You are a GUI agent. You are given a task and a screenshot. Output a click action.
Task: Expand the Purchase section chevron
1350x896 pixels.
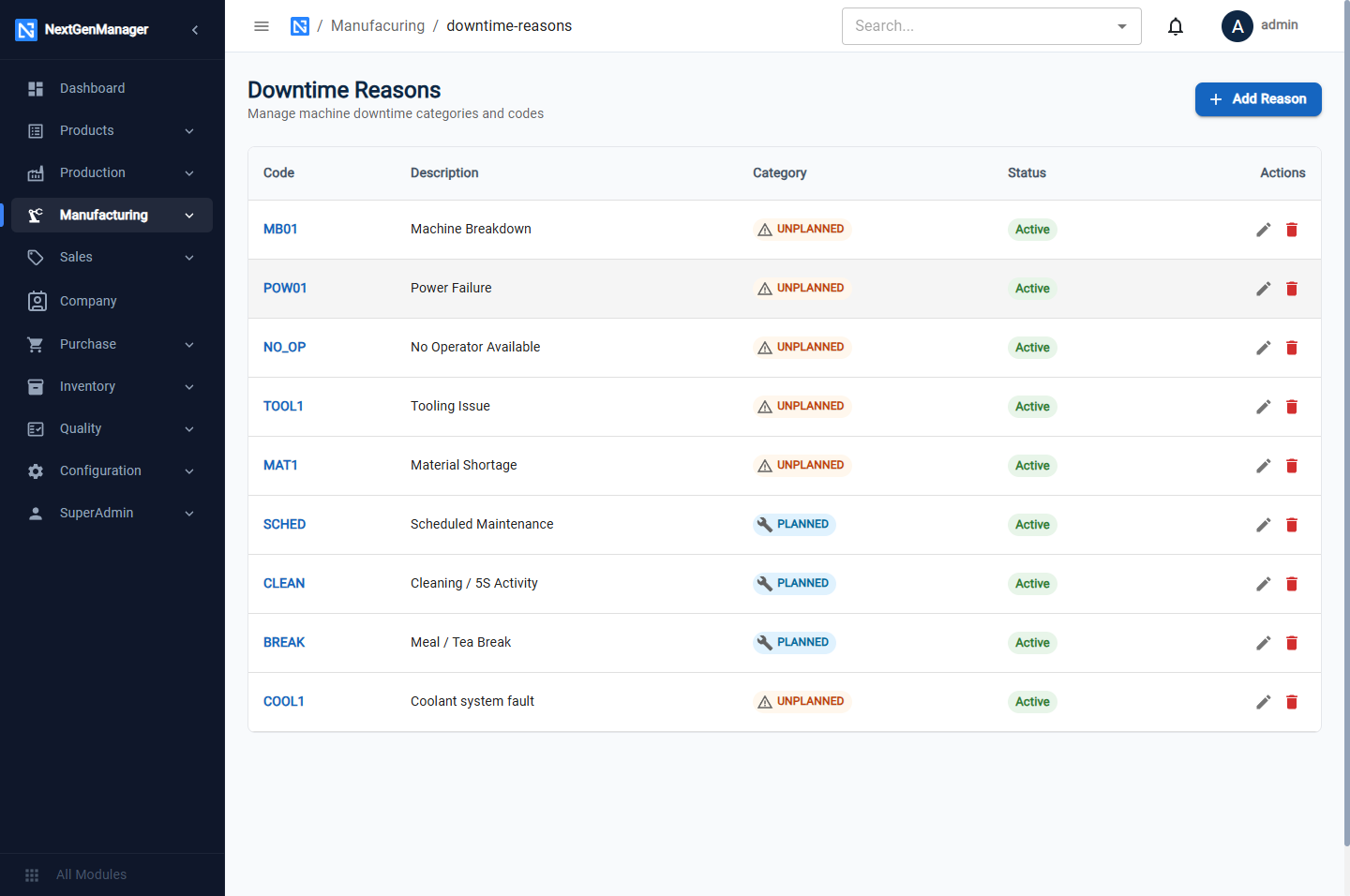coord(189,345)
